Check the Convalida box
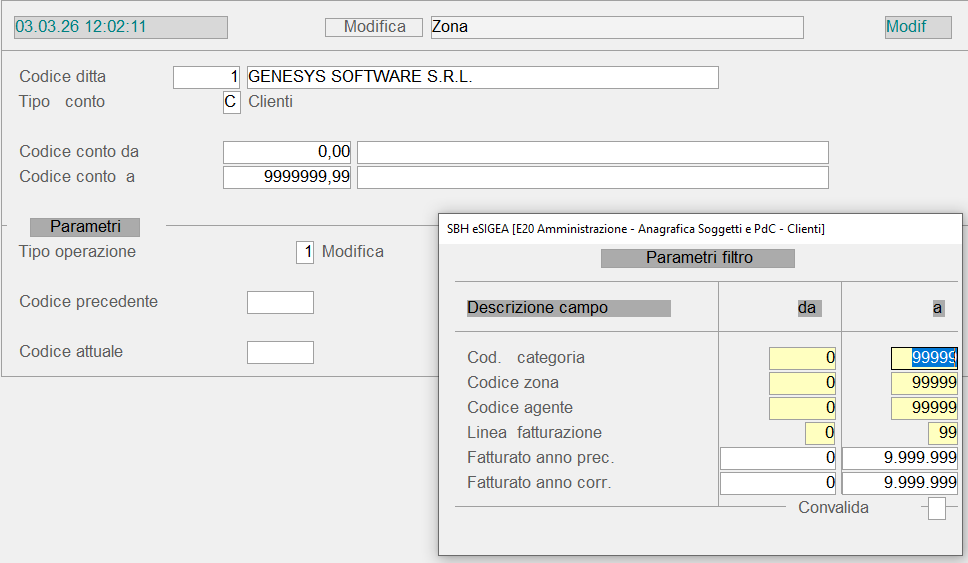Screen dimensions: 968x563 936,509
